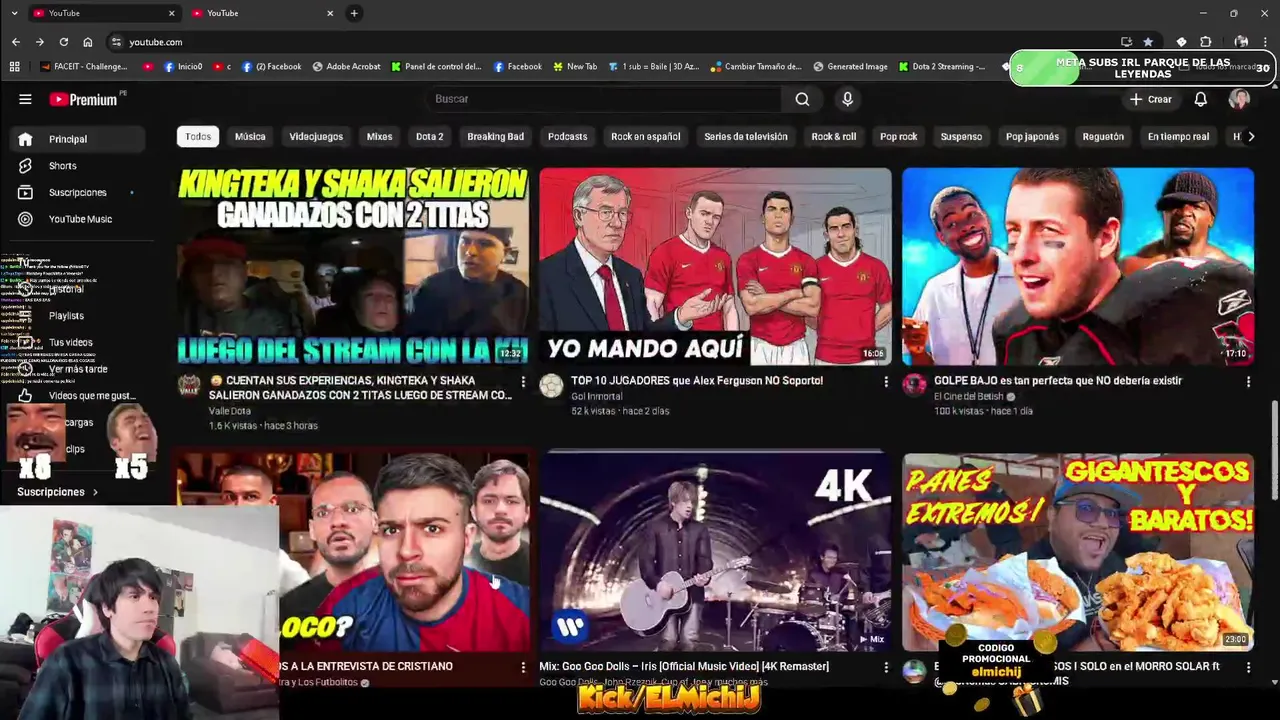
Task: Open the notifications bell
Action: click(x=1200, y=99)
